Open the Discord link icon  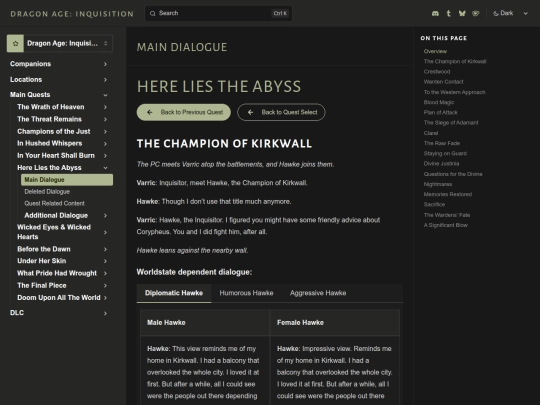coord(435,13)
